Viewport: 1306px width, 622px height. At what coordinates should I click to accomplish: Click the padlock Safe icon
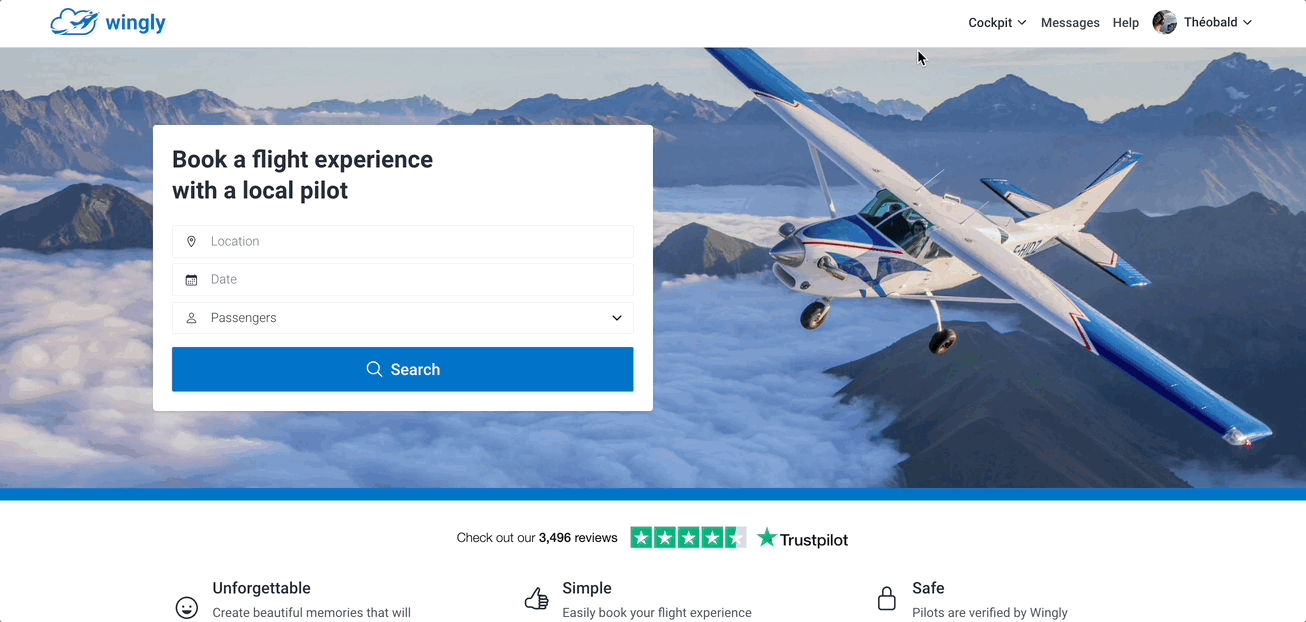coord(887,598)
